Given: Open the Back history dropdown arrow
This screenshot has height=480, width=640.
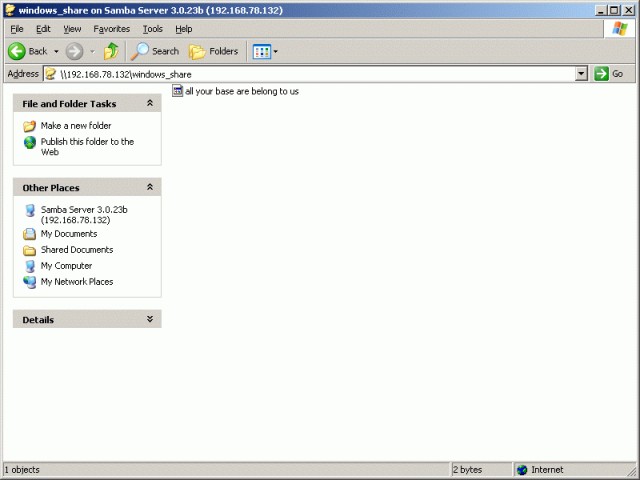Looking at the screenshot, I should click(x=56, y=51).
